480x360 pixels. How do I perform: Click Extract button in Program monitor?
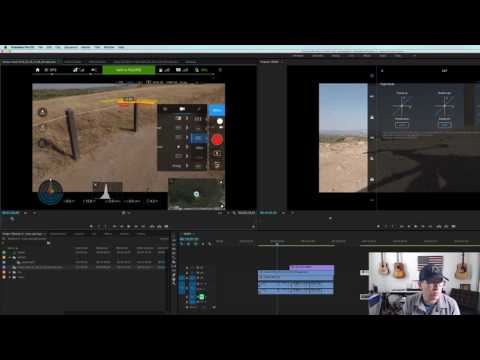click(x=446, y=226)
